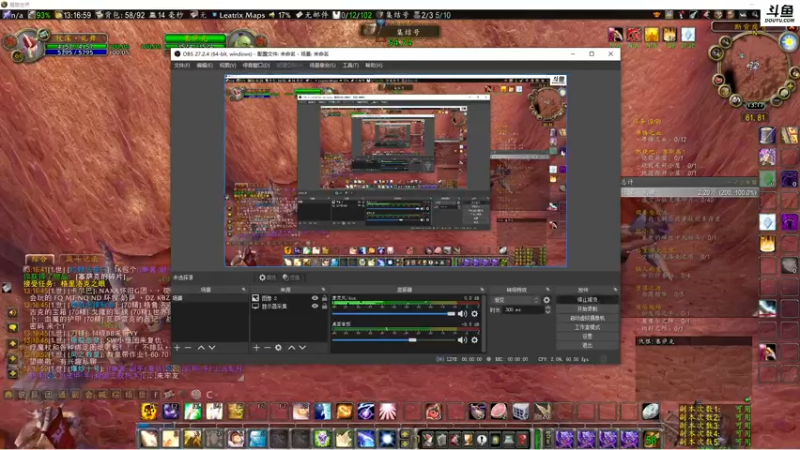The height and width of the screenshot is (450, 800).
Task: Open 文件(F) menu in OBS
Action: click(x=182, y=65)
